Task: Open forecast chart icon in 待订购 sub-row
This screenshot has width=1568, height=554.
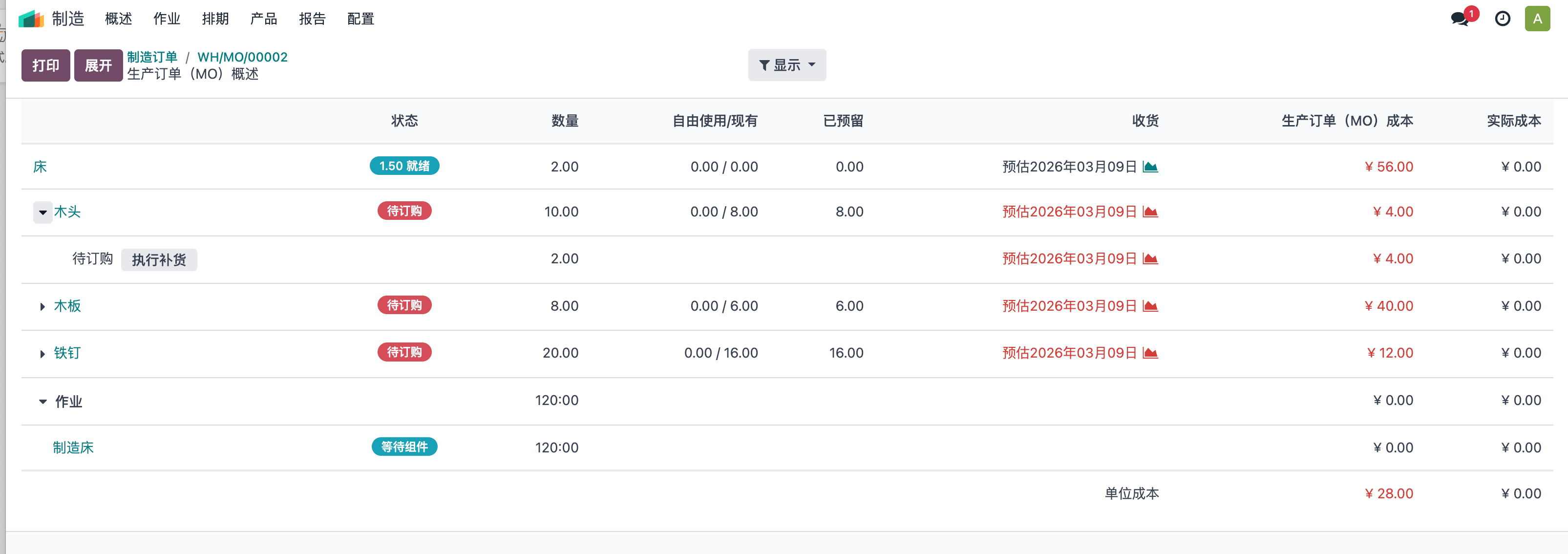Action: pyautogui.click(x=1150, y=258)
